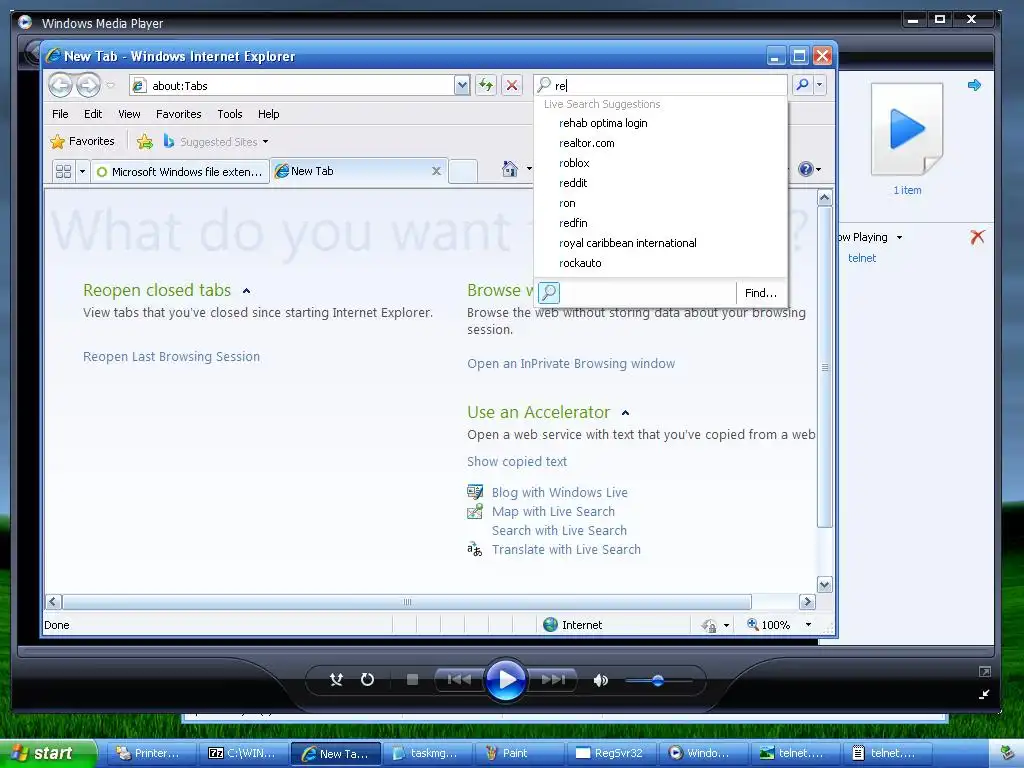Click Search with Live Search link
This screenshot has height=768, width=1024.
click(x=559, y=530)
